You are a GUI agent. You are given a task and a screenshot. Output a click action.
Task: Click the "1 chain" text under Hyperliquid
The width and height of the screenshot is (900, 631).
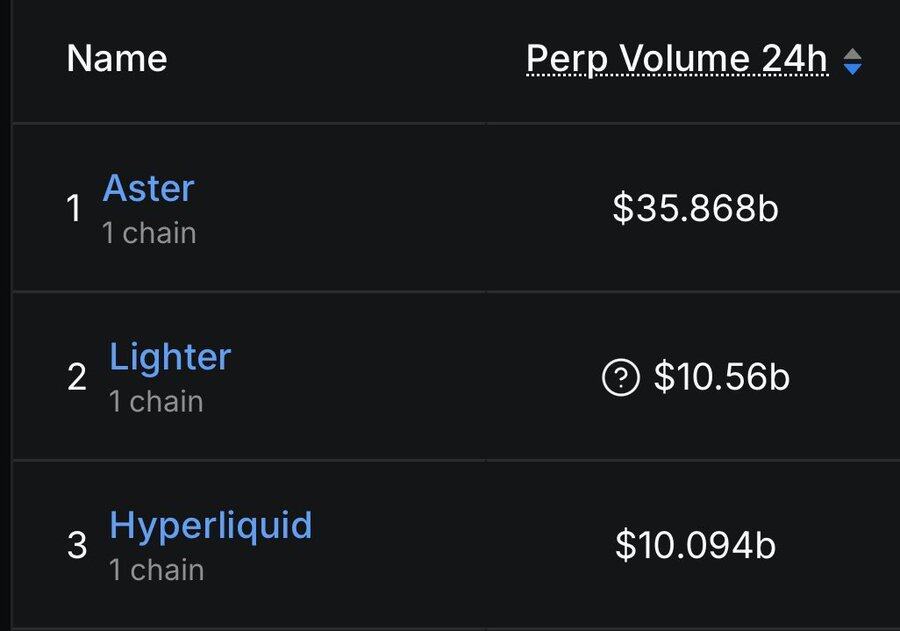pos(157,570)
